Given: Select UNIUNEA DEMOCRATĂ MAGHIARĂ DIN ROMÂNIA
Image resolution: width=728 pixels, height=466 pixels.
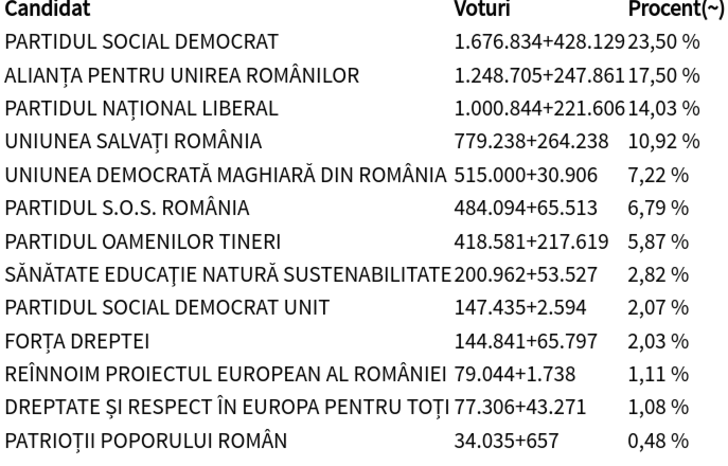Looking at the screenshot, I should click(226, 174).
